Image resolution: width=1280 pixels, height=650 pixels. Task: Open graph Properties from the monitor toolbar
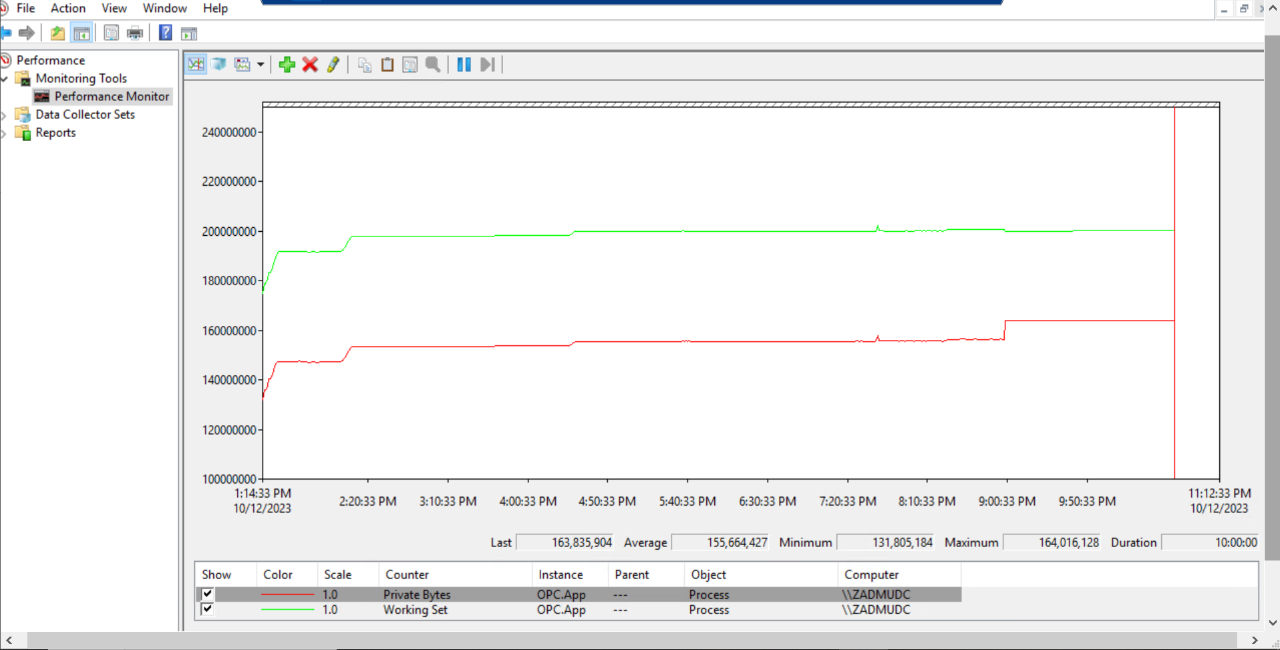[x=410, y=64]
